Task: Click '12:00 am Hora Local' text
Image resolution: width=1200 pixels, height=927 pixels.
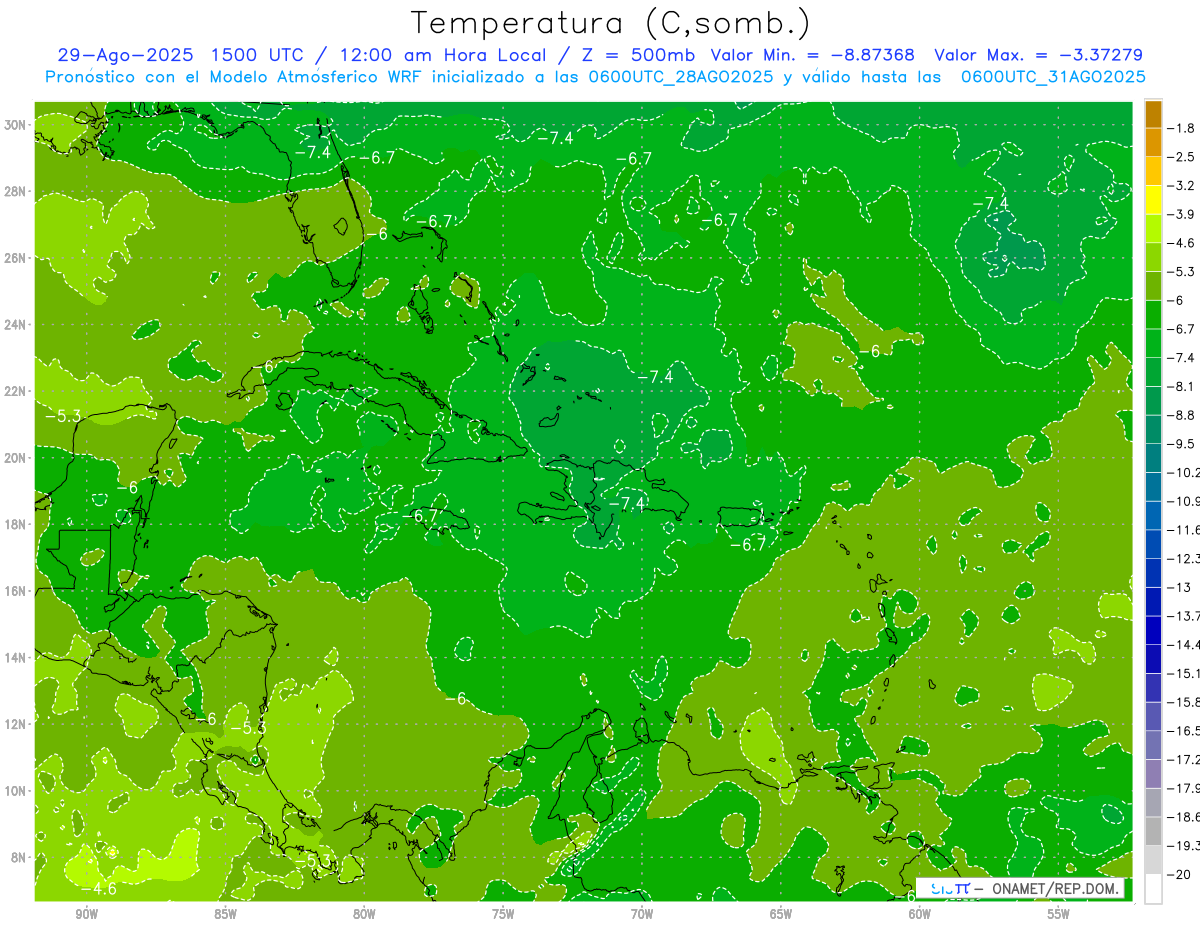Action: pyautogui.click(x=441, y=55)
